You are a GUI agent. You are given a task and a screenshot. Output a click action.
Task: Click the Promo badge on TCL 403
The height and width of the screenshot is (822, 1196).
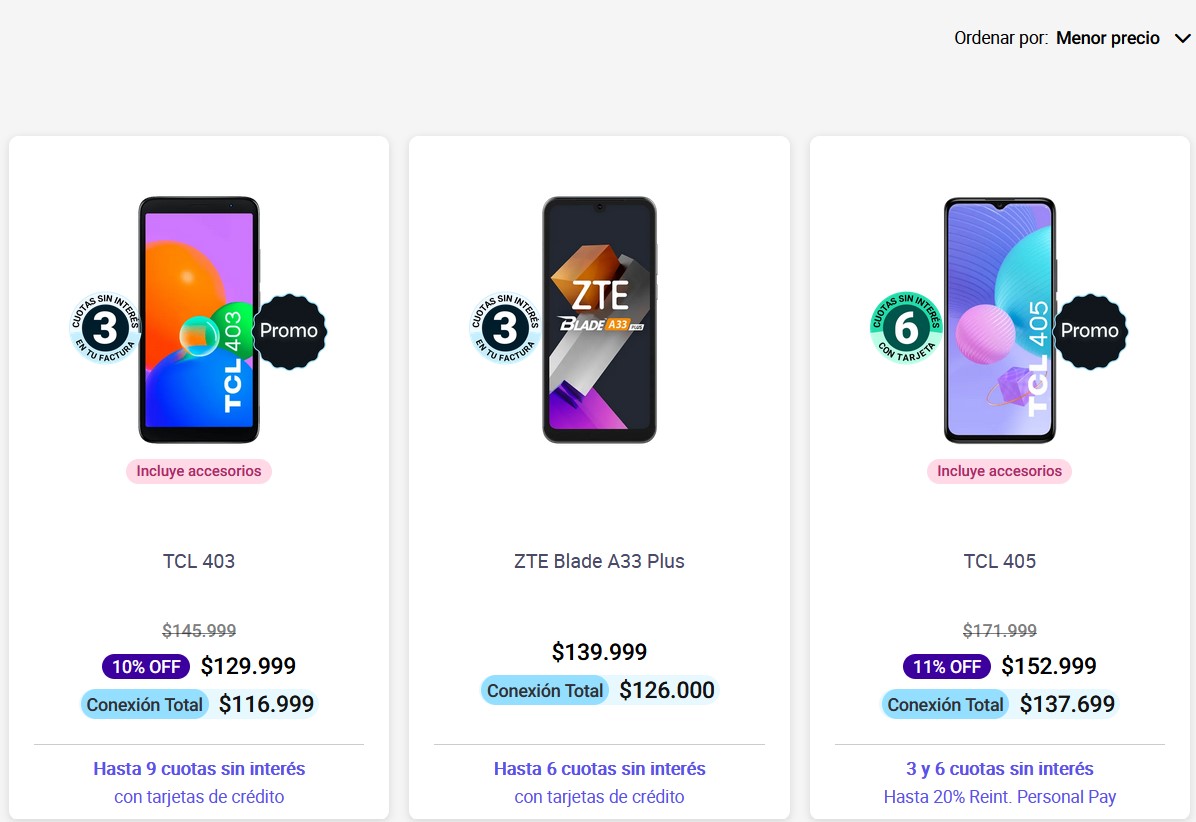[x=289, y=330]
